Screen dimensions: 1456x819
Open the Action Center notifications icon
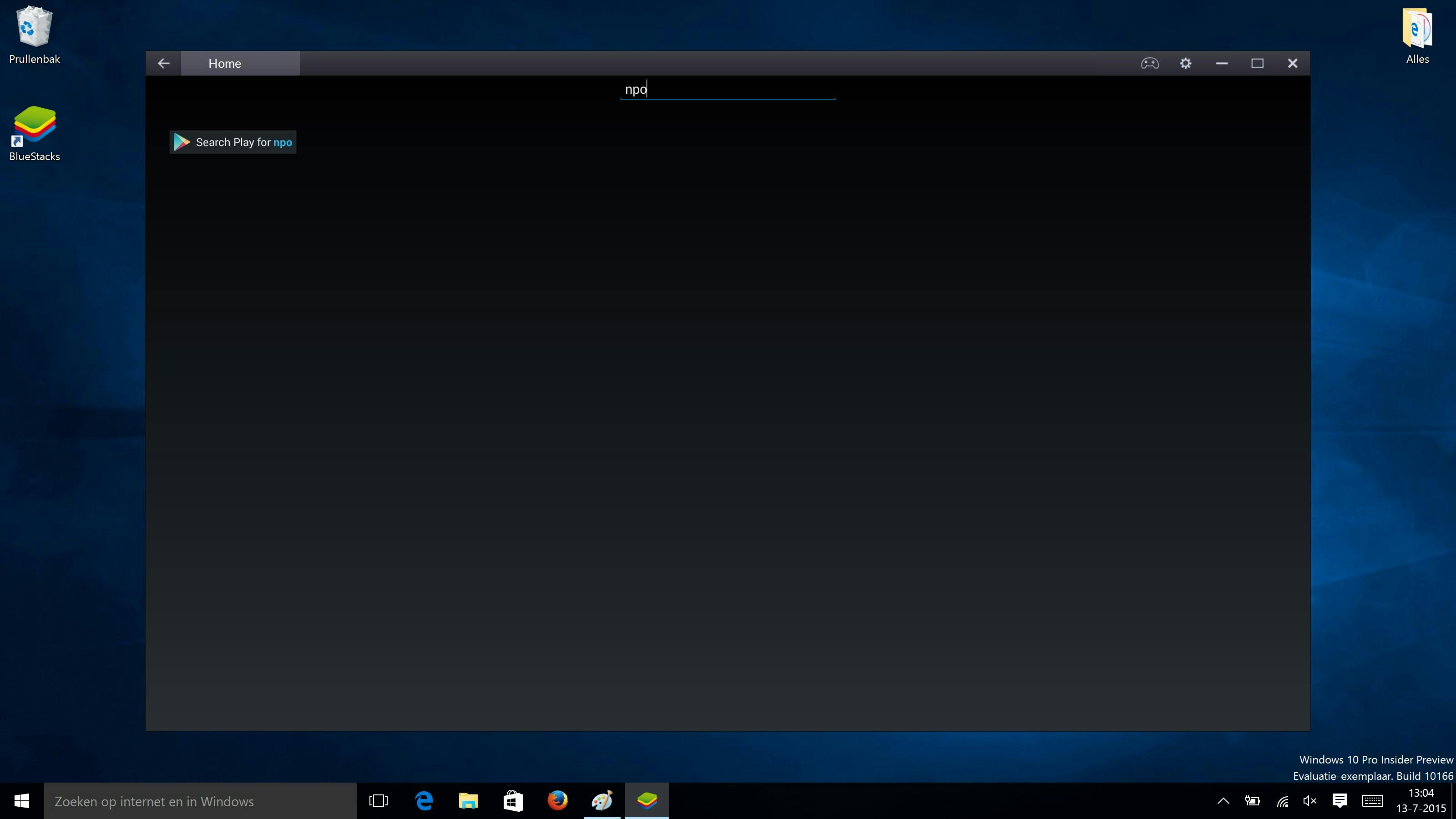pyautogui.click(x=1340, y=801)
